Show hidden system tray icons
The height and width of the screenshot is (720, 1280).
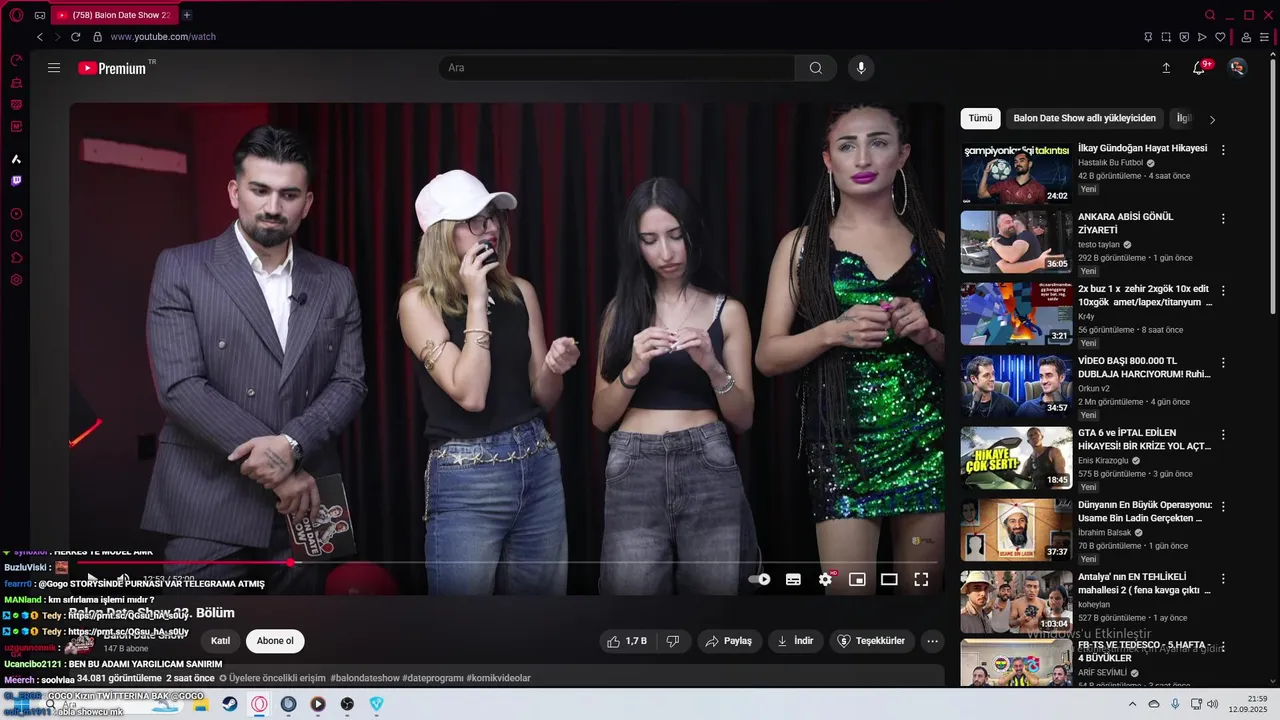(1133, 704)
